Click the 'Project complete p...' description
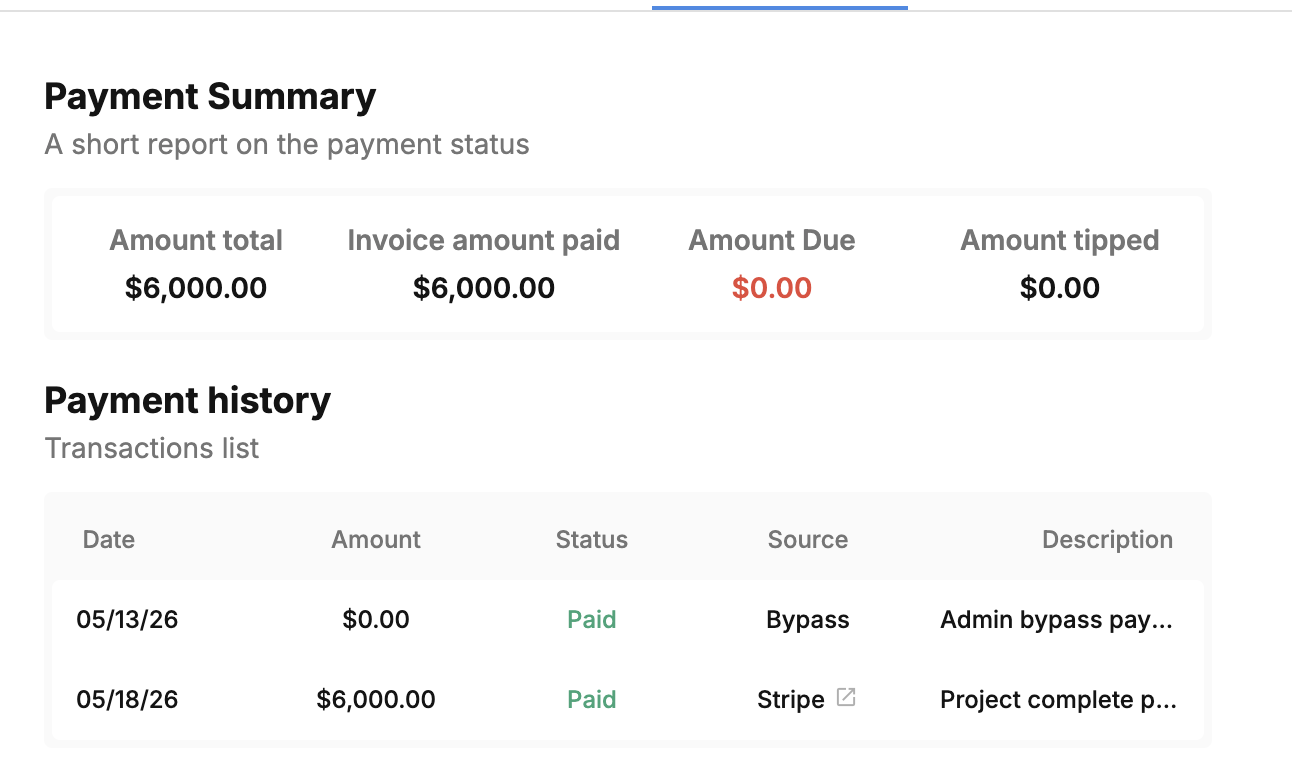This screenshot has height=782, width=1292. click(1059, 700)
